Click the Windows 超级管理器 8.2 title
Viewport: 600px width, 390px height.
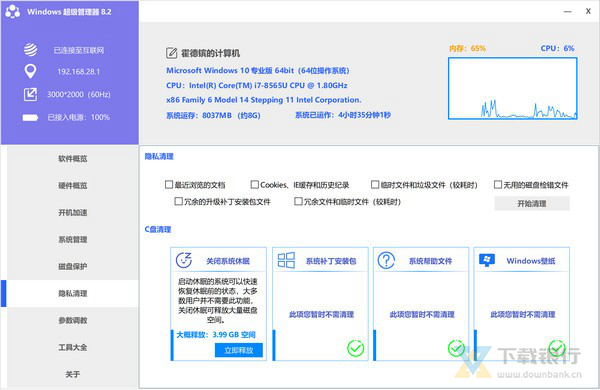pos(69,12)
